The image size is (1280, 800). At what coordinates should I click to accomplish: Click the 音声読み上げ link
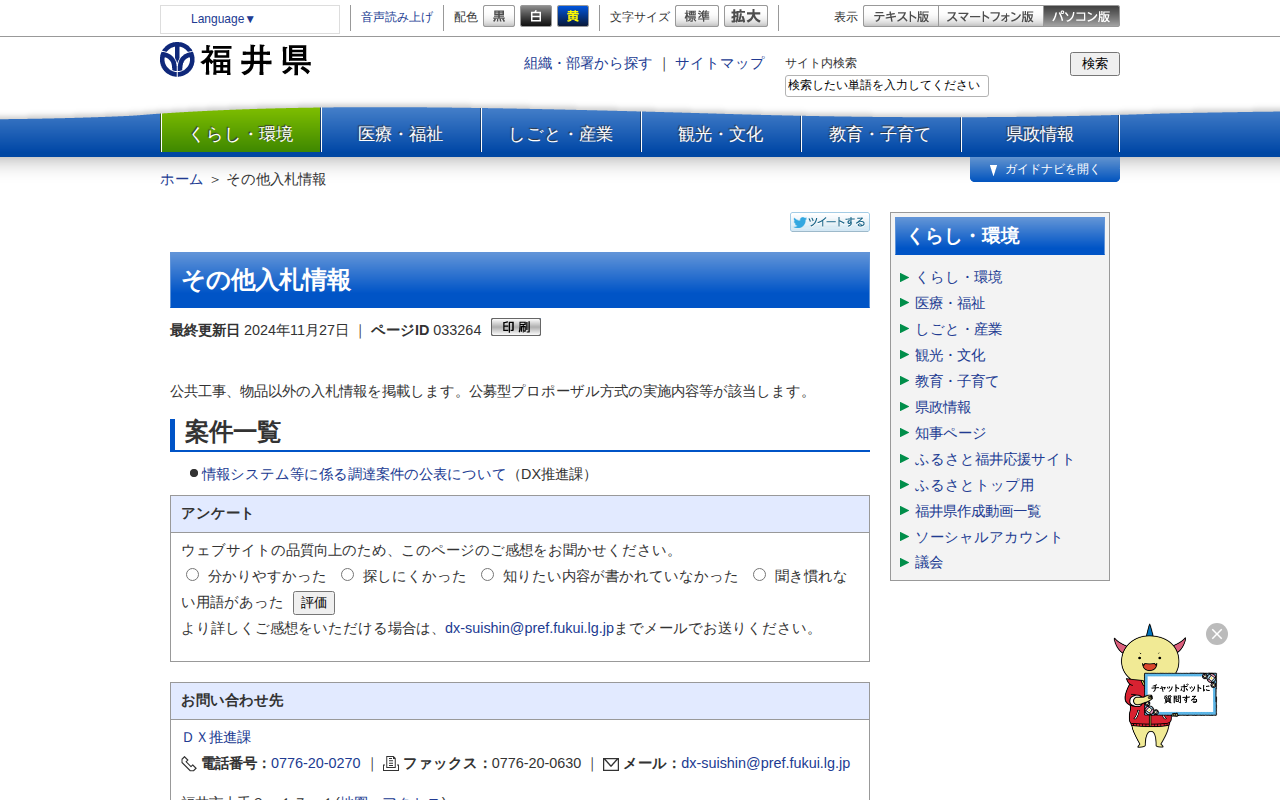coord(397,17)
